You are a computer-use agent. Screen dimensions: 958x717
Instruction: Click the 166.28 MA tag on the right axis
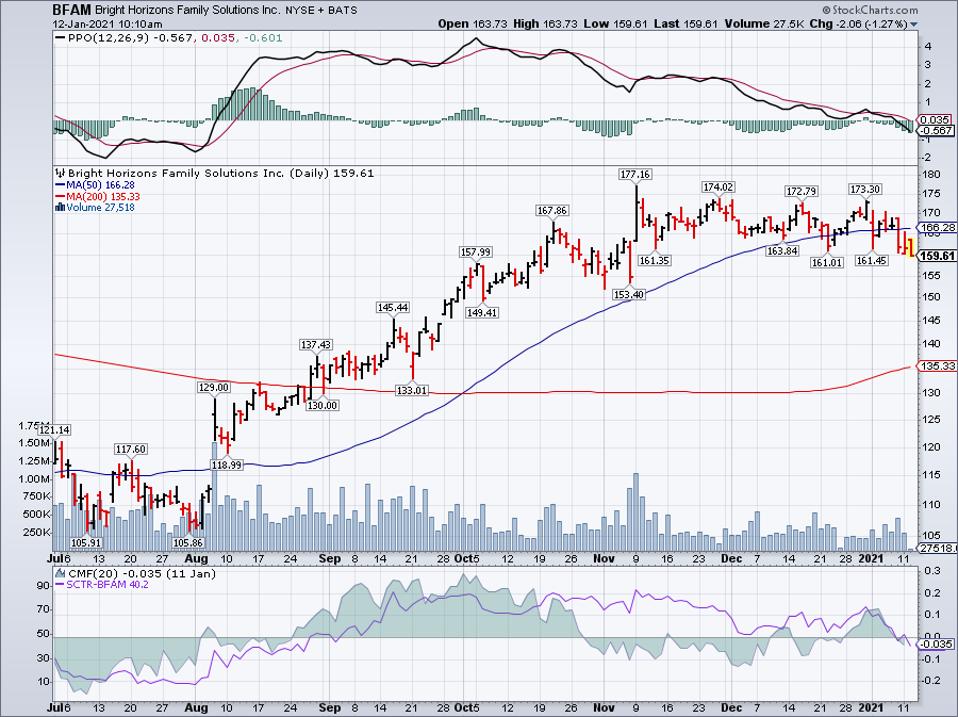click(938, 228)
